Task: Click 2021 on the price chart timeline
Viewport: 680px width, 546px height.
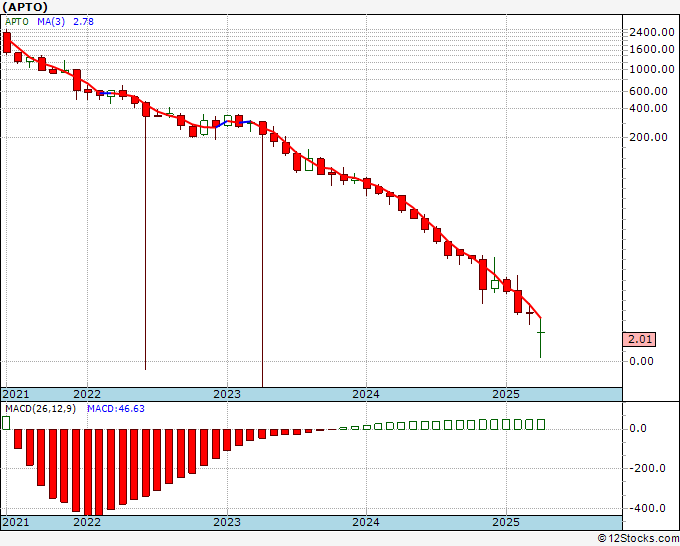Action: pos(16,394)
